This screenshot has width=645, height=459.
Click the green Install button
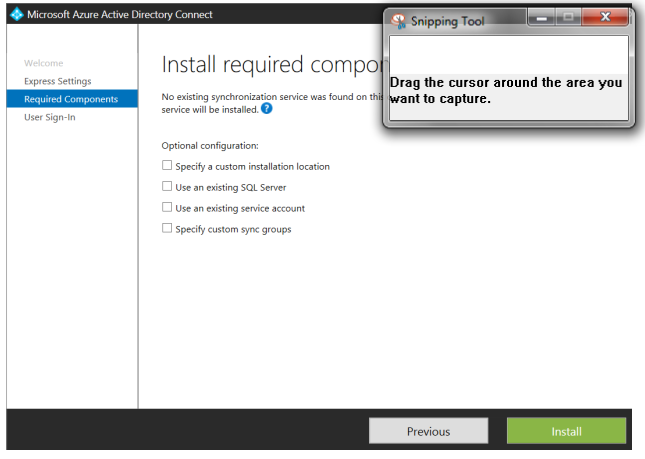pyautogui.click(x=566, y=431)
